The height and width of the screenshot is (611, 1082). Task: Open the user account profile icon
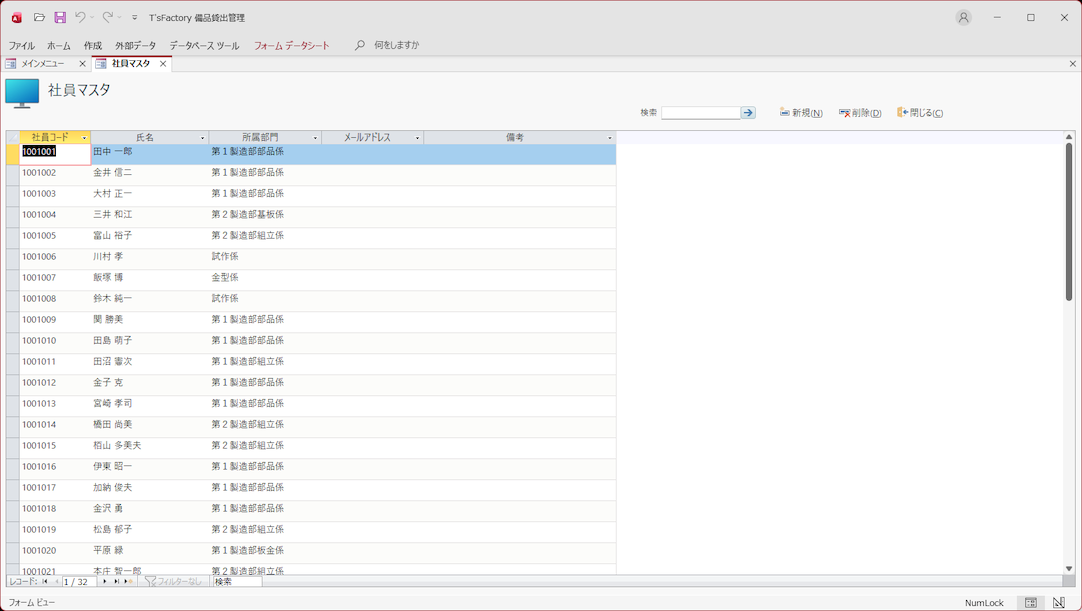click(x=963, y=17)
